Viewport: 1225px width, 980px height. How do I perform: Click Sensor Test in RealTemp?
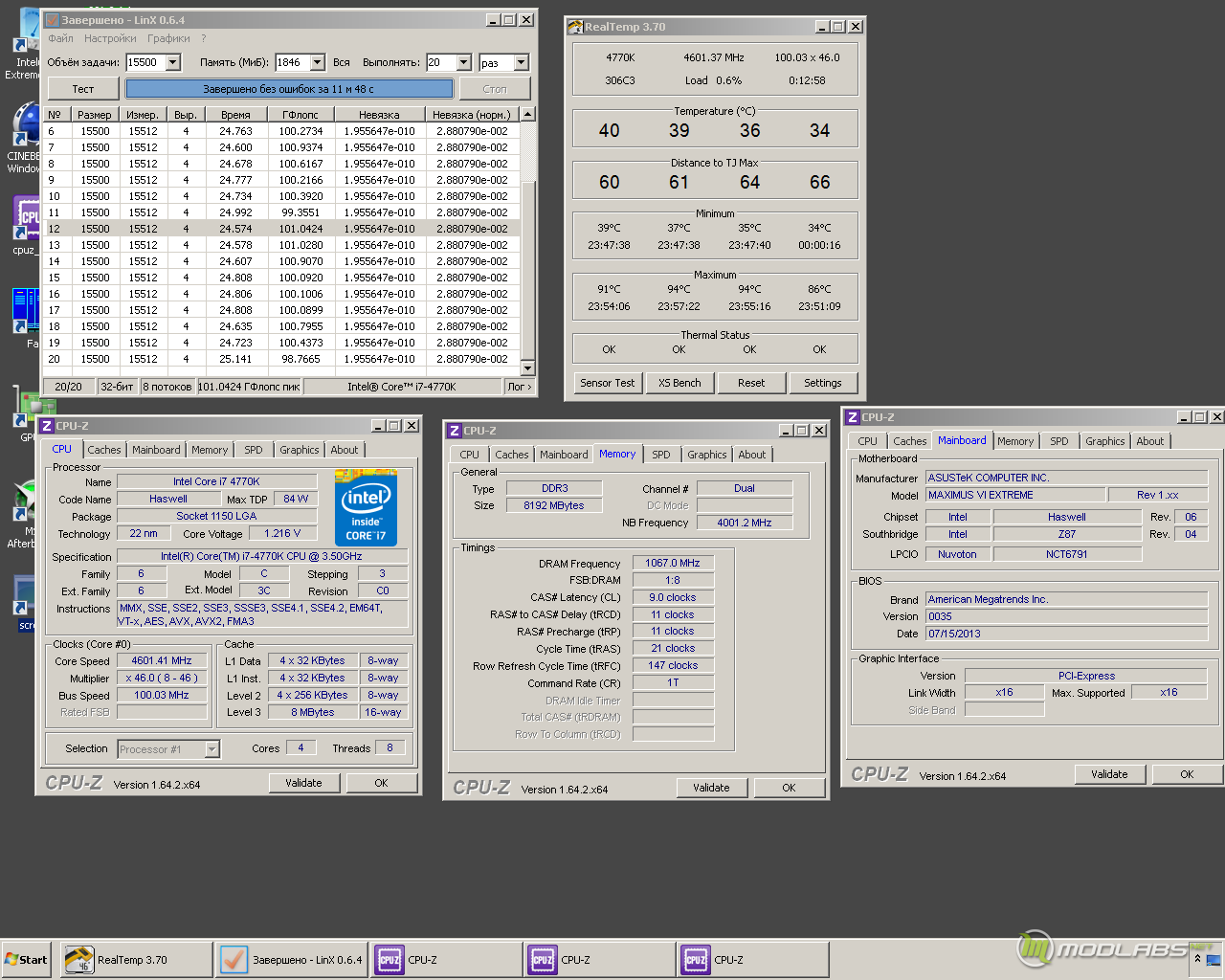[608, 383]
